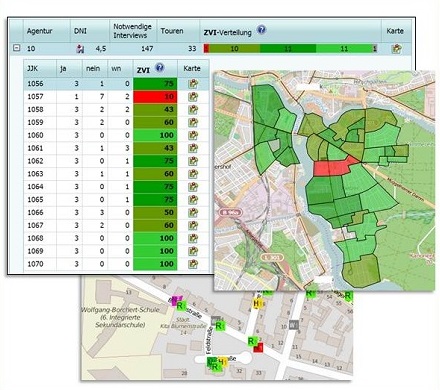The height and width of the screenshot is (390, 440).
Task: Sort by Notwendige Interviews column header
Action: (132, 31)
